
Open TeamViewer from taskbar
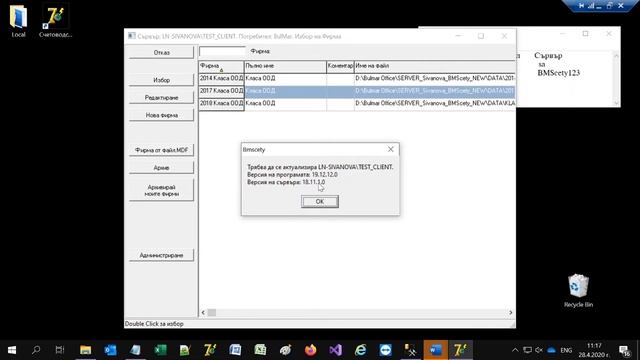click(x=385, y=350)
